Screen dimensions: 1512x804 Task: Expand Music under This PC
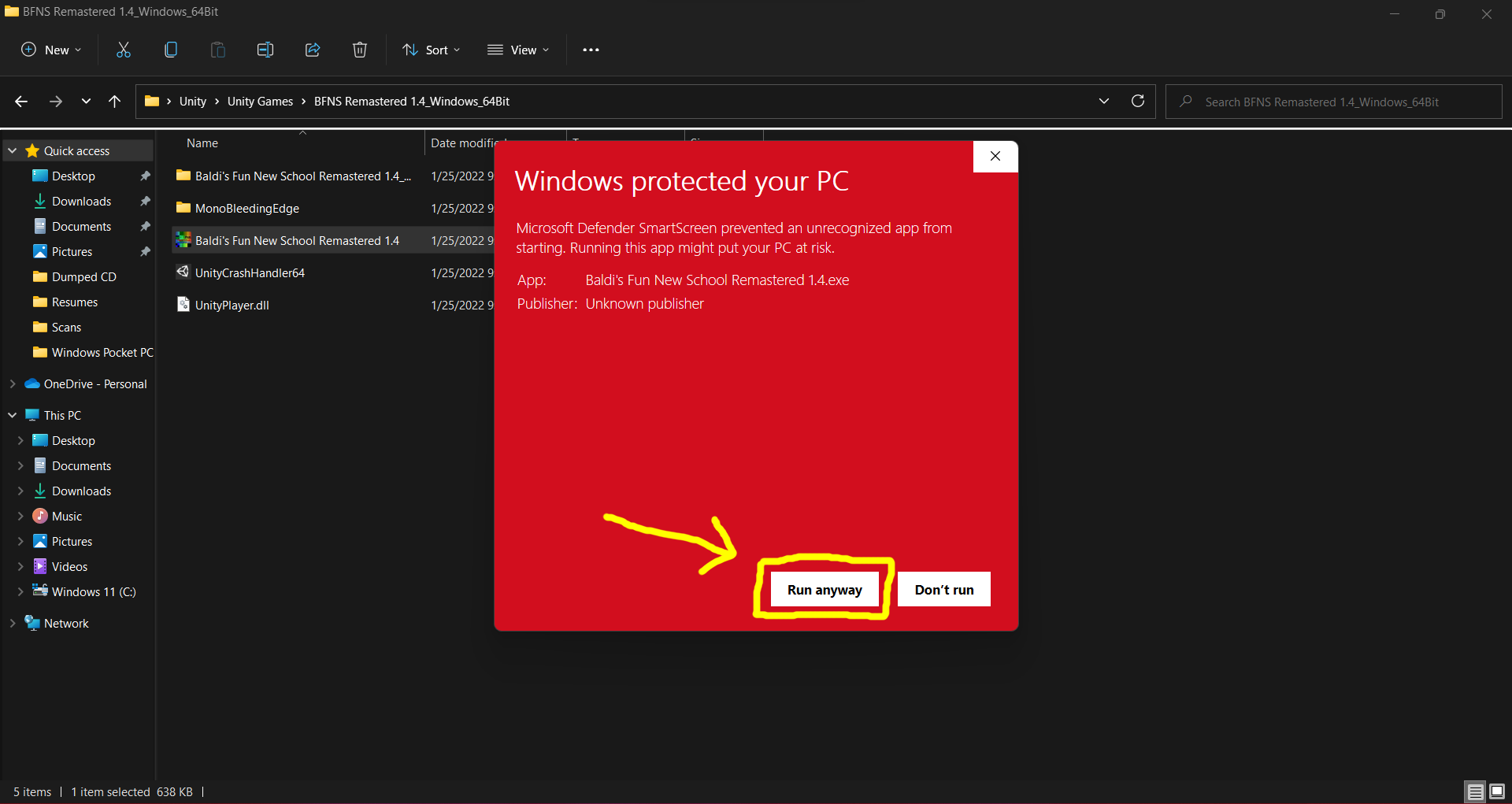20,516
